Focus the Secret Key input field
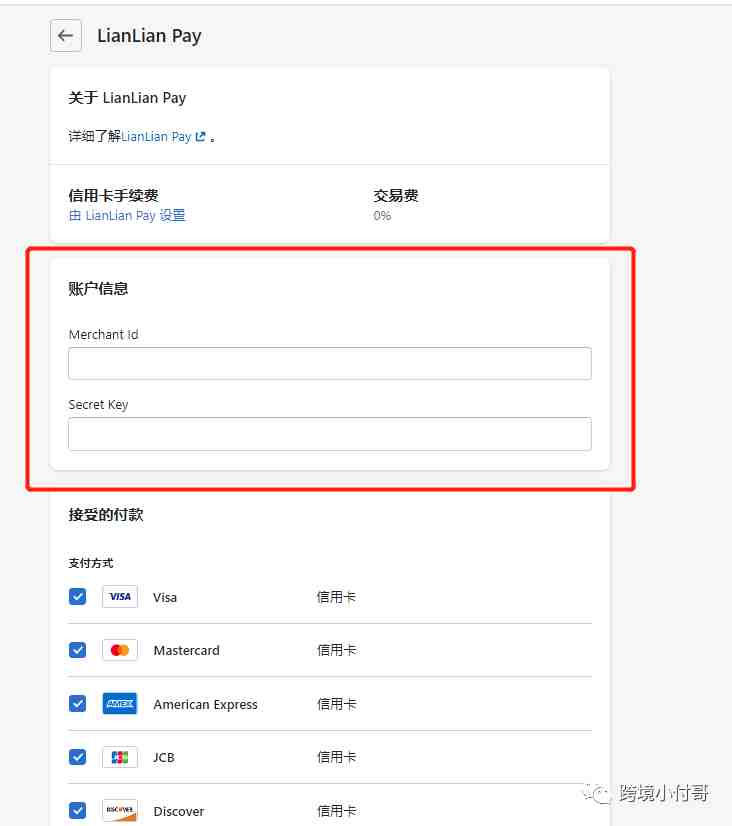This screenshot has width=732, height=826. (330, 434)
